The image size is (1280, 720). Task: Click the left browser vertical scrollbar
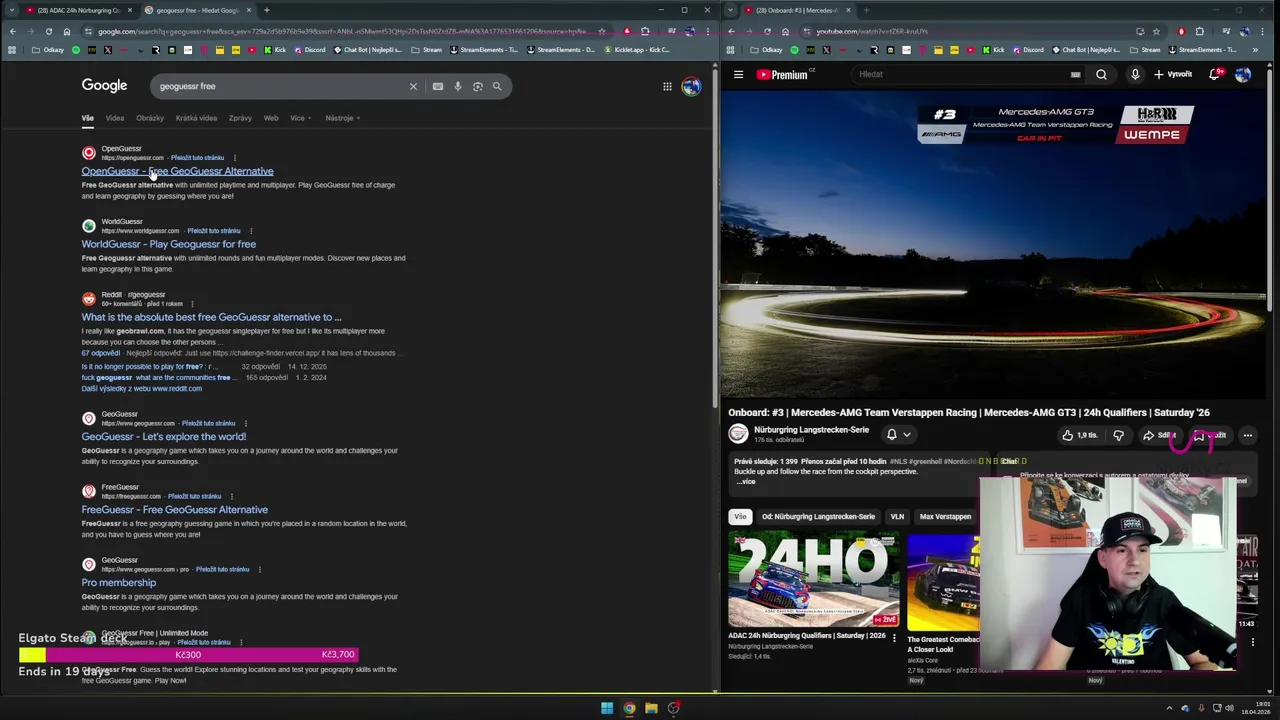click(714, 240)
